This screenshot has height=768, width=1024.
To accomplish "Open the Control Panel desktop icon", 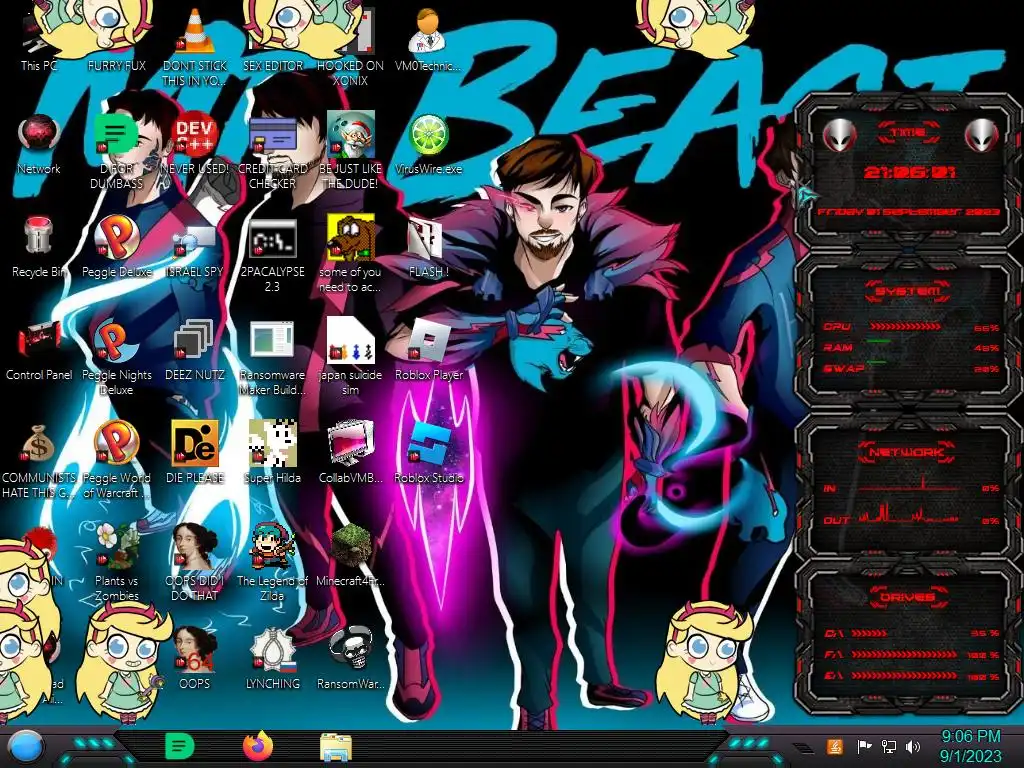I will 39,351.
